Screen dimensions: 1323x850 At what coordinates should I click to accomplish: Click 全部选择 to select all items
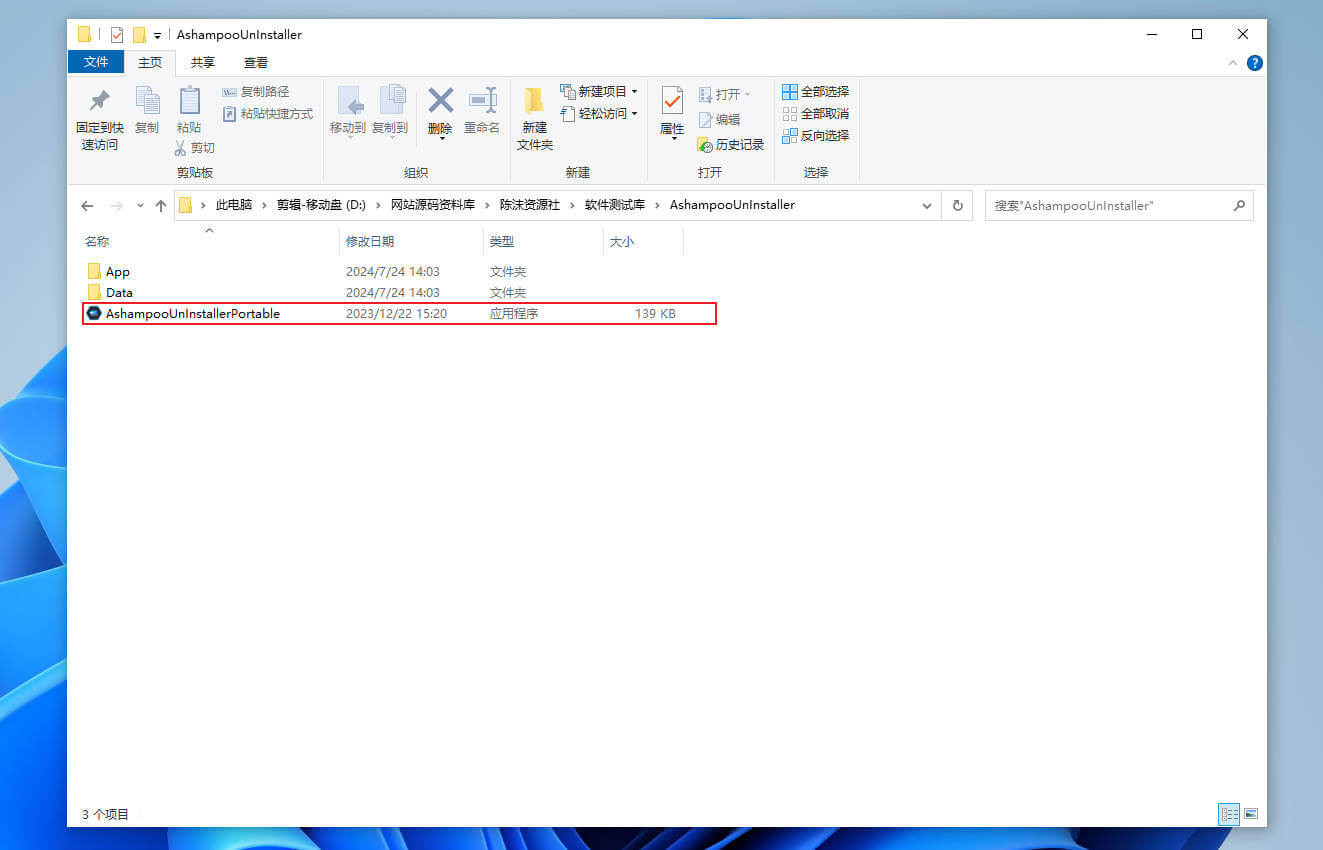pyautogui.click(x=816, y=91)
